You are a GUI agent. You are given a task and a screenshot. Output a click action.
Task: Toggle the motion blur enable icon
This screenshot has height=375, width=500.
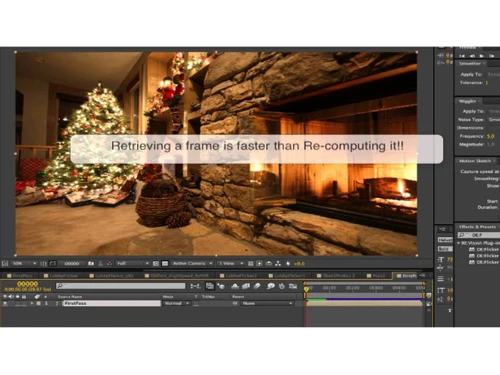(257, 286)
